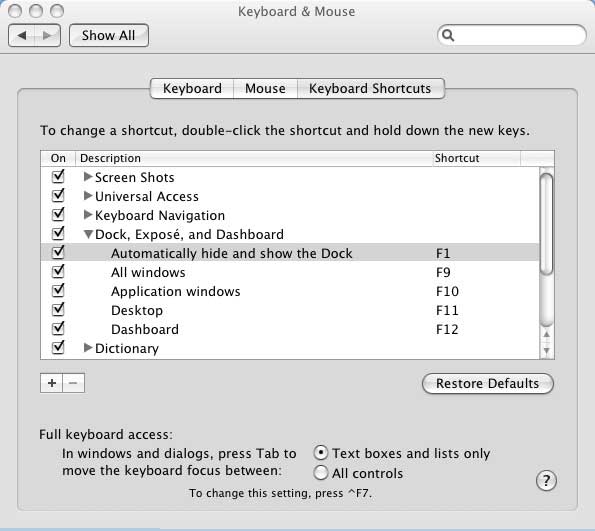Remove shortcut with the minus button
This screenshot has width=595, height=531.
pos(74,383)
